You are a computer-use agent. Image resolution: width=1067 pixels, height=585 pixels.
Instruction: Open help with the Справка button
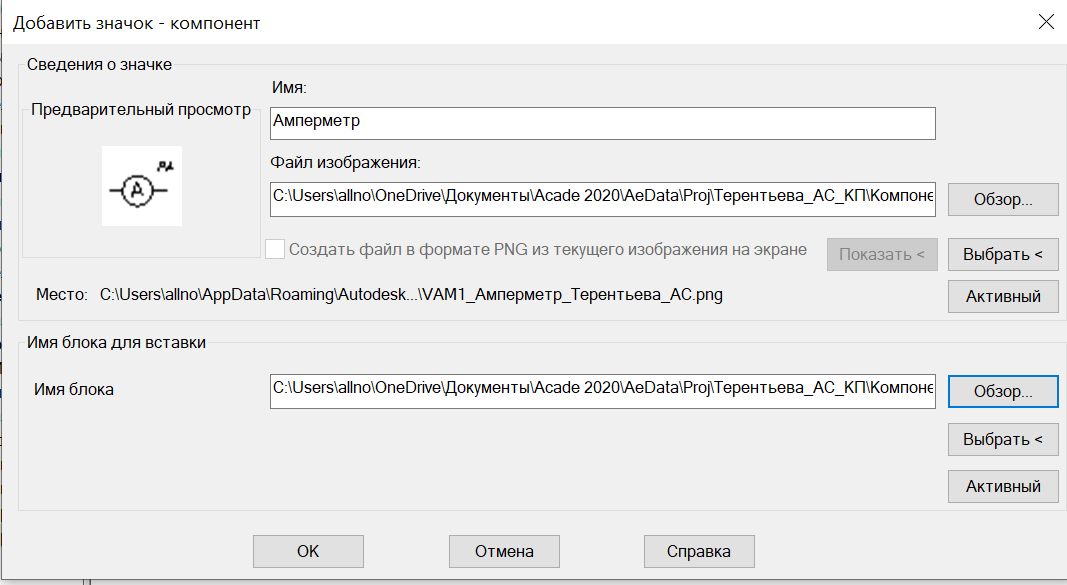[x=699, y=551]
